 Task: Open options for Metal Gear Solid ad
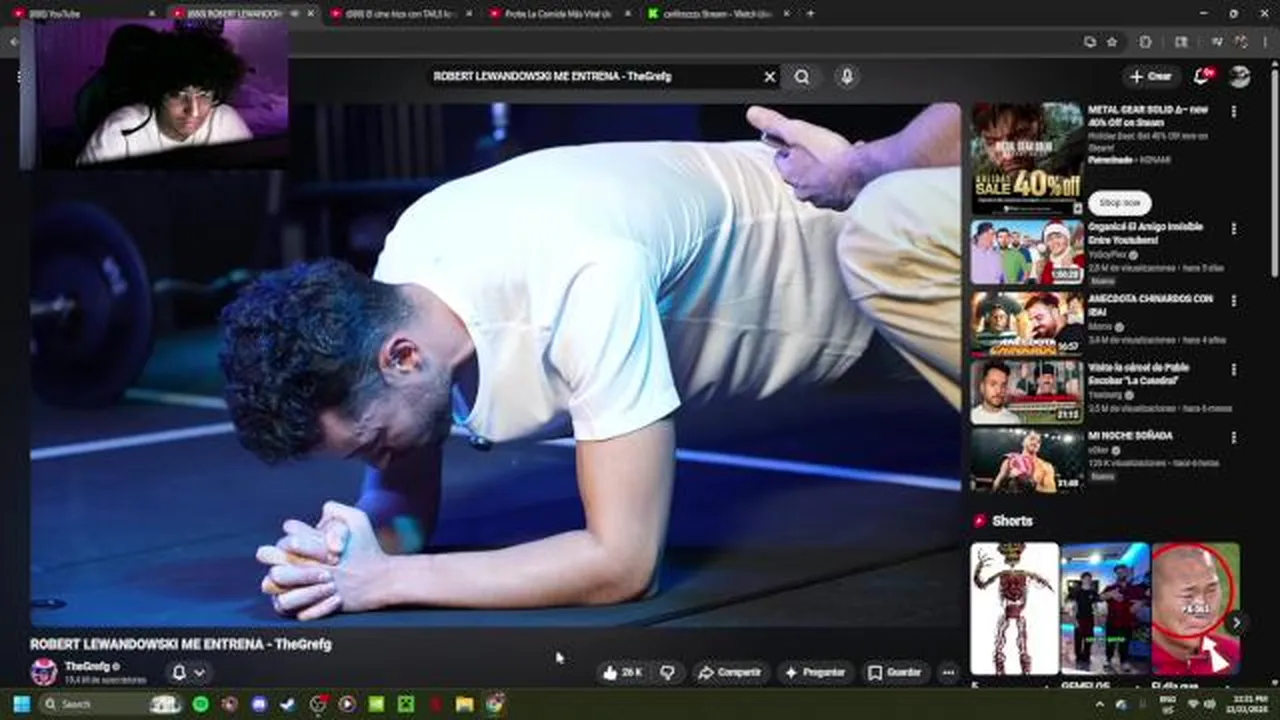pos(1233,112)
